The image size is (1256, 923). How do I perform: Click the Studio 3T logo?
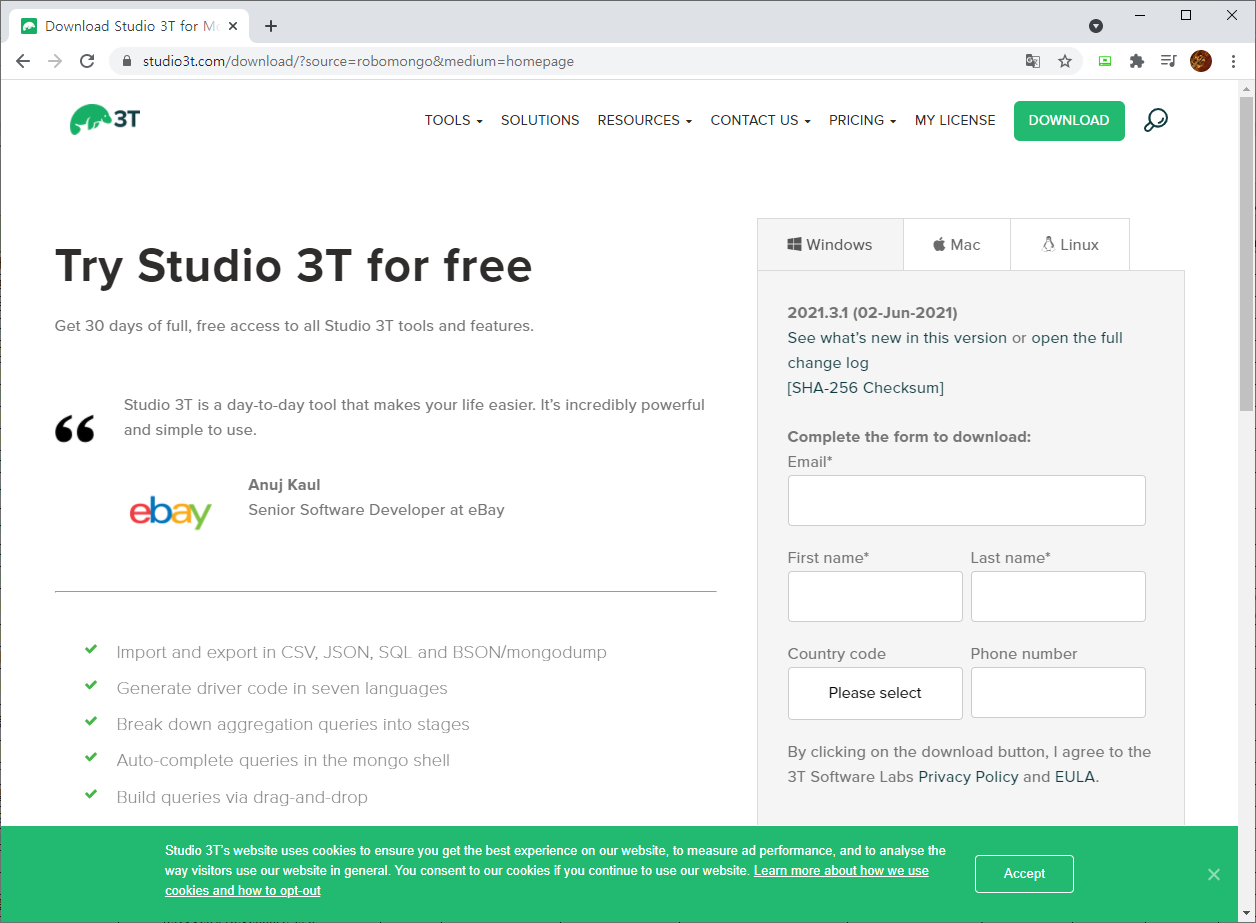(x=105, y=120)
